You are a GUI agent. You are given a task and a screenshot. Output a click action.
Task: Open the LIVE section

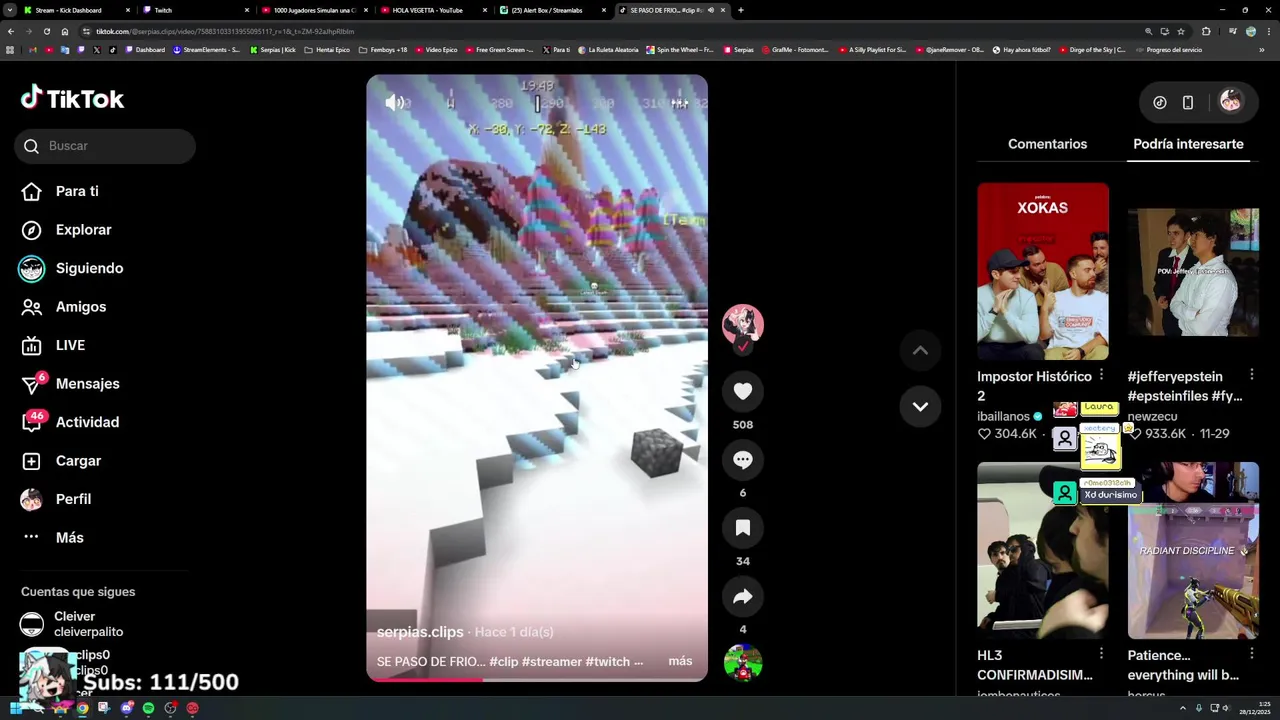[54, 345]
